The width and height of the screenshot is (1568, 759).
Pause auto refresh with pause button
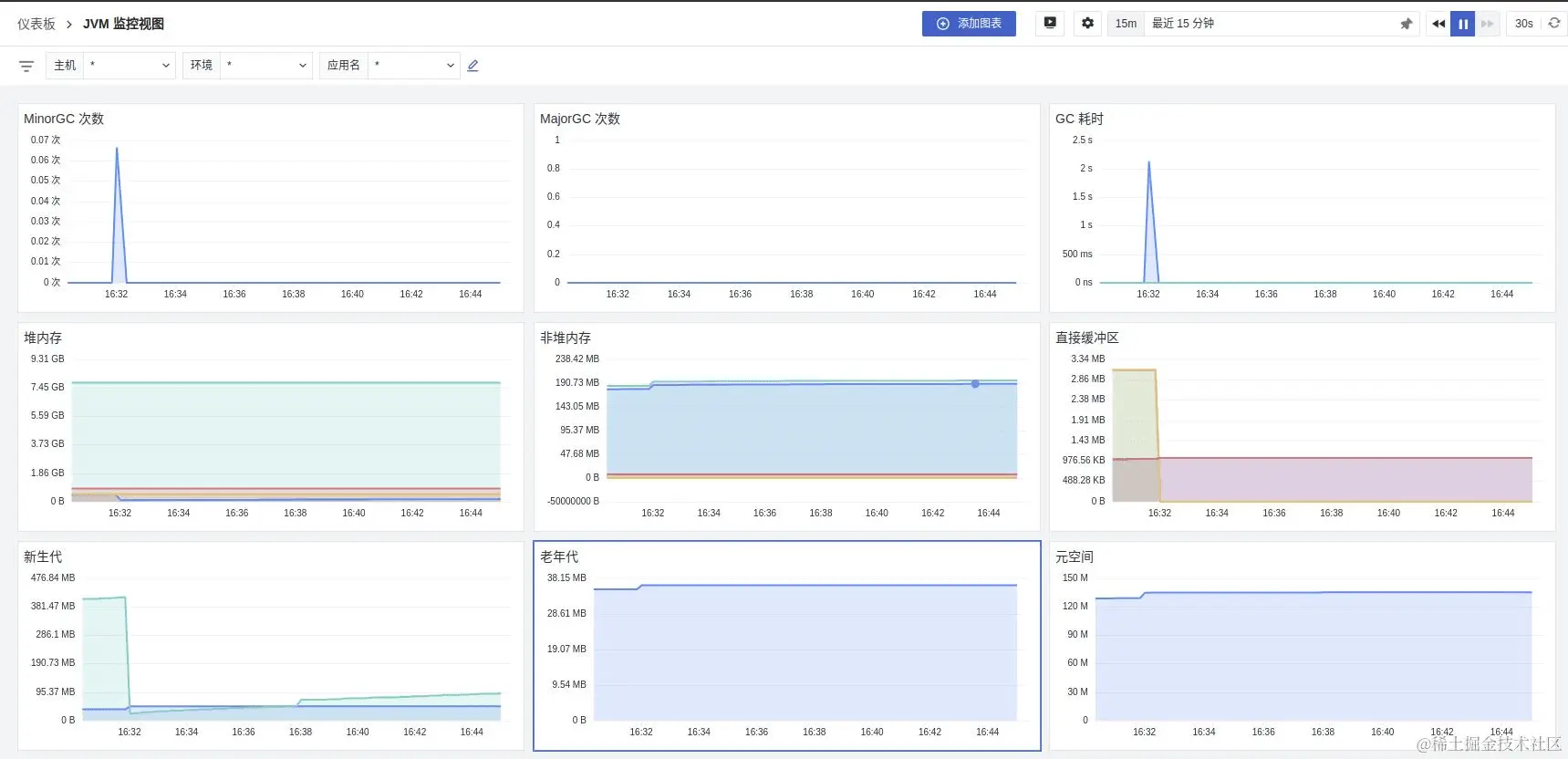coord(1463,24)
